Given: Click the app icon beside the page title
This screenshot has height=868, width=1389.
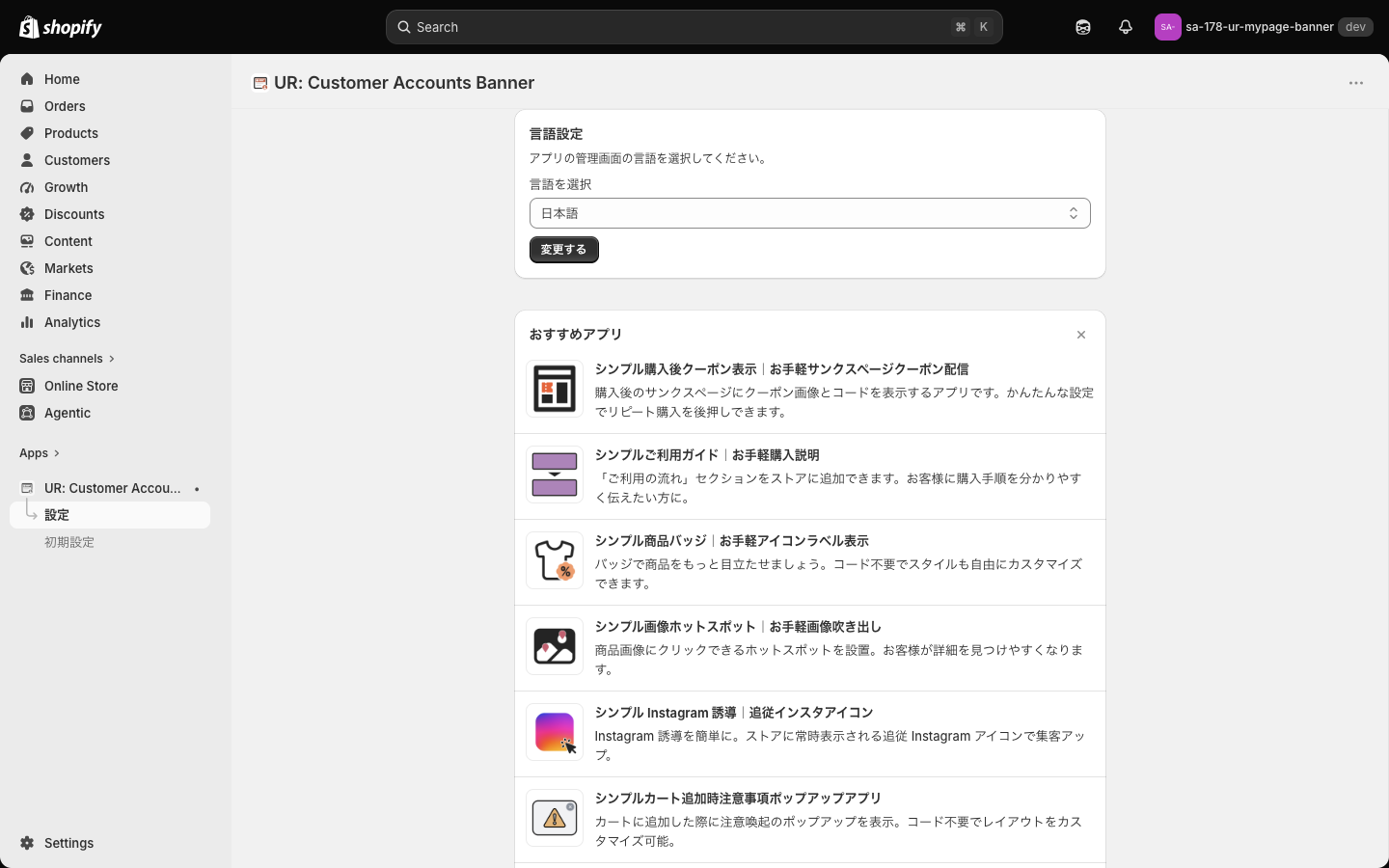Looking at the screenshot, I should (x=259, y=83).
